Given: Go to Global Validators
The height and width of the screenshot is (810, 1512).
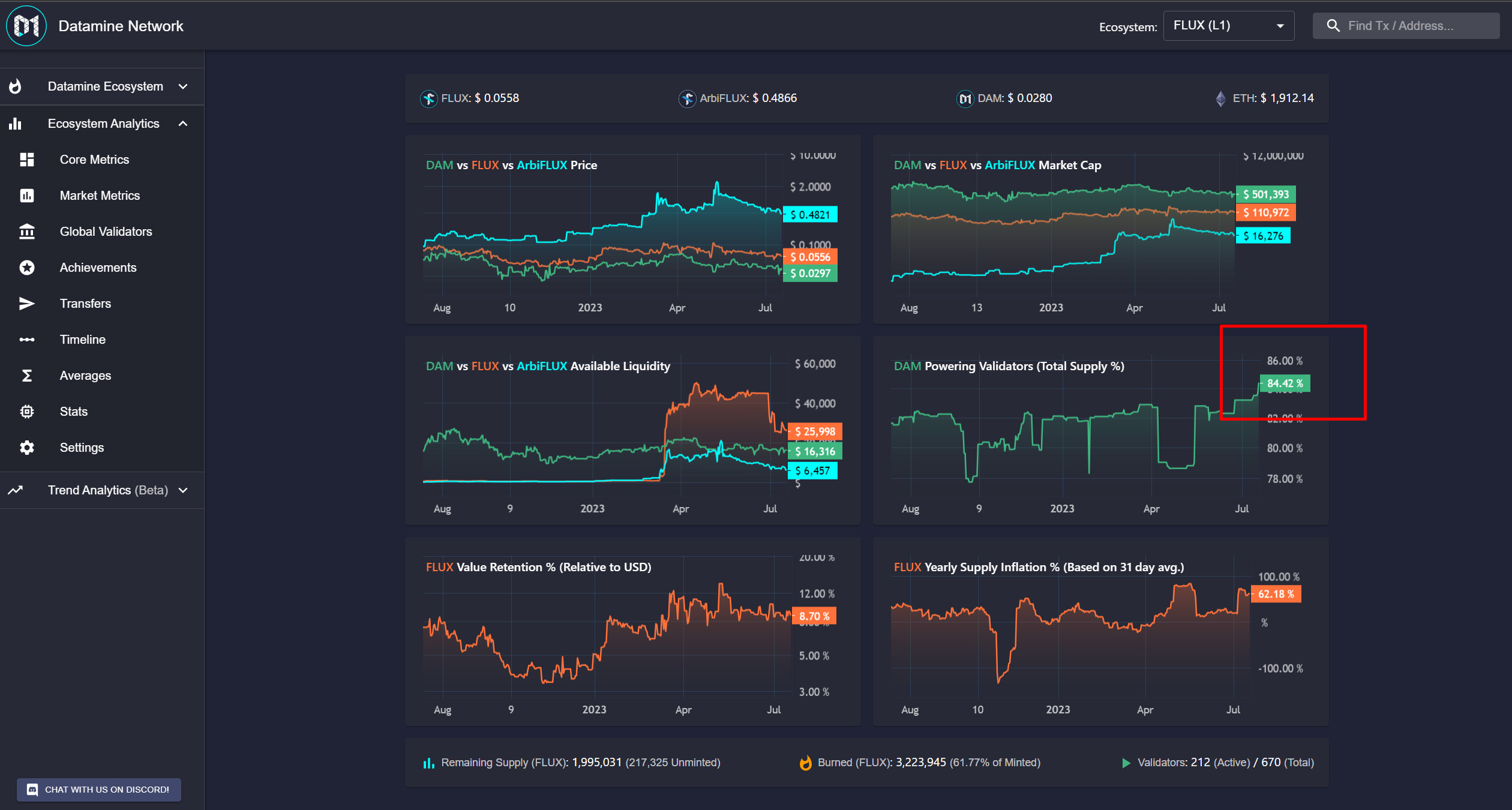Looking at the screenshot, I should [102, 232].
